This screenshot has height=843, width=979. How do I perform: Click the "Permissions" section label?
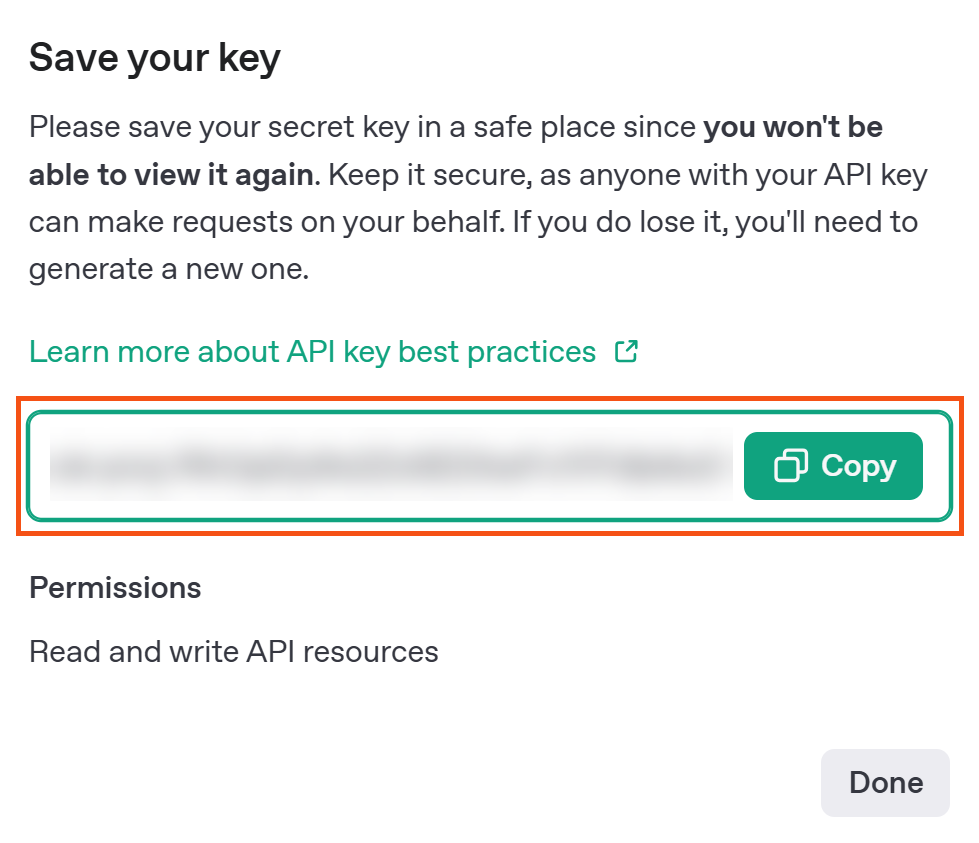pyautogui.click(x=115, y=588)
